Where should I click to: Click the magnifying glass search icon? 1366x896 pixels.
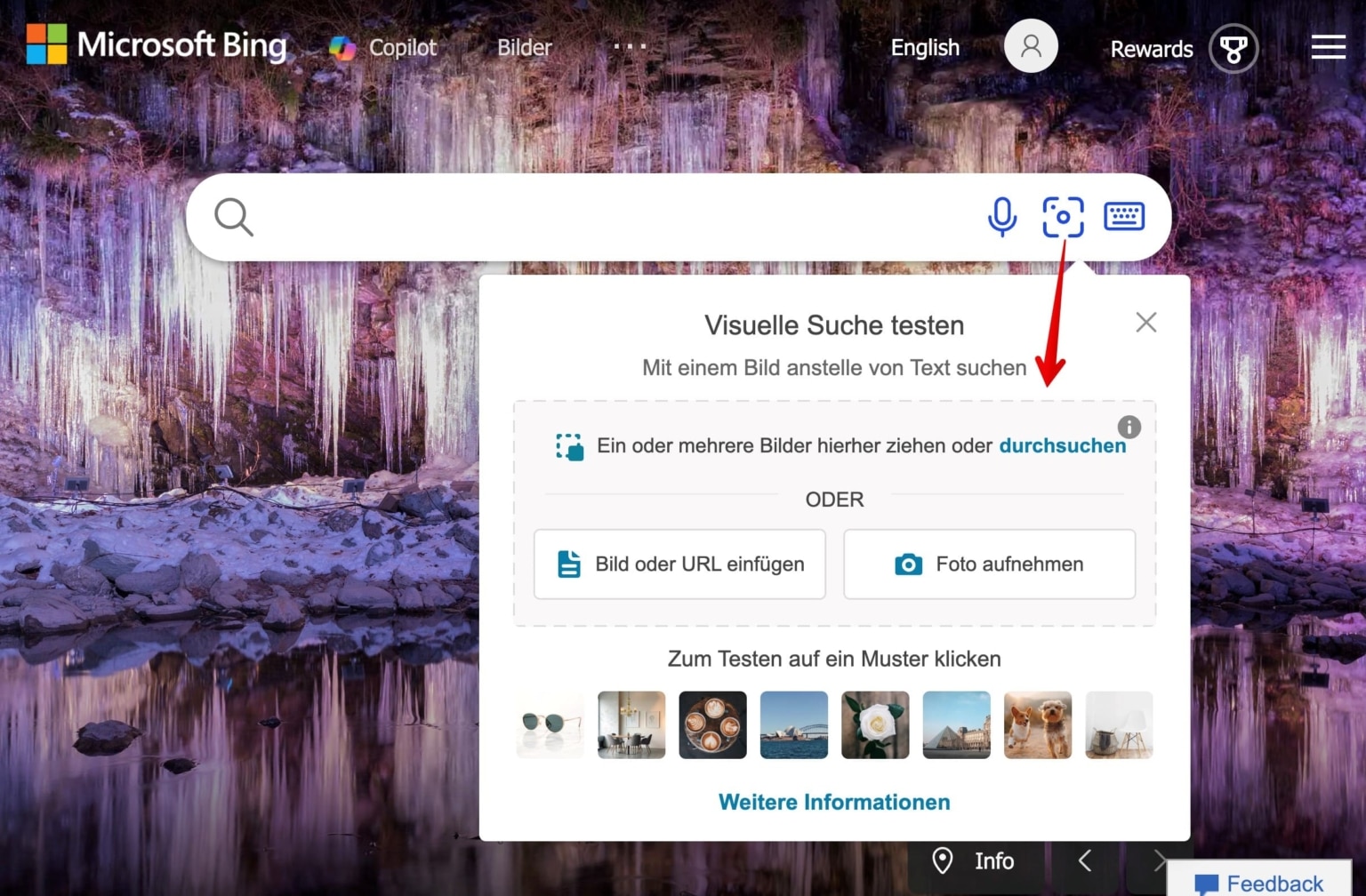click(x=234, y=217)
